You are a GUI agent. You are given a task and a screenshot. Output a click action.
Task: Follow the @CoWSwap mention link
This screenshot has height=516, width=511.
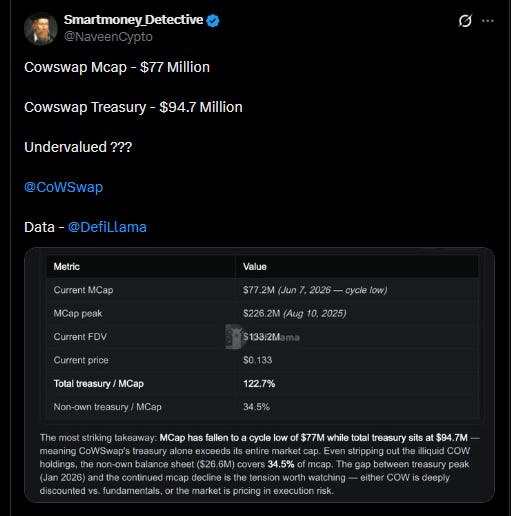63,187
